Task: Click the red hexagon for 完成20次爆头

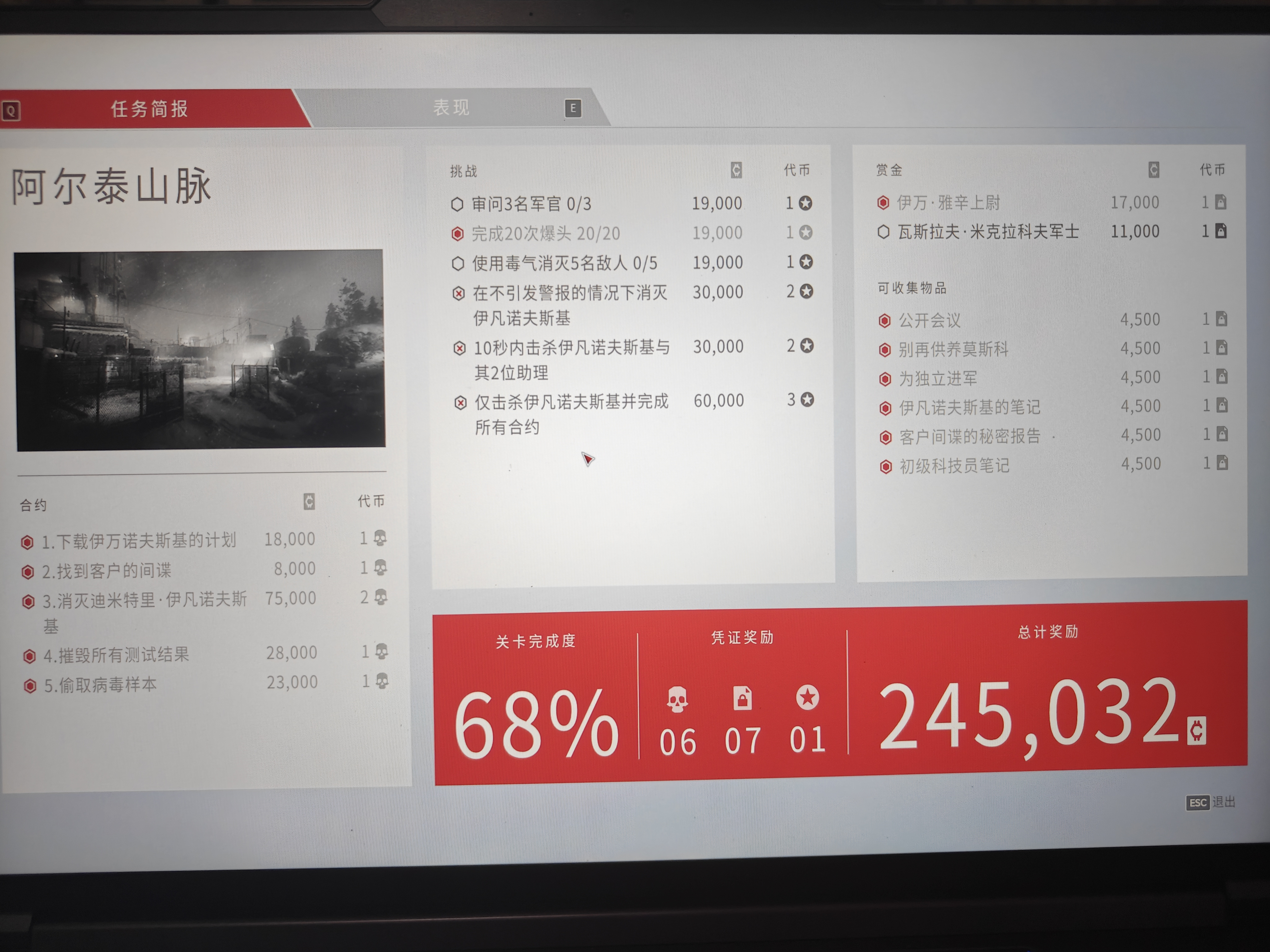Action: click(458, 234)
